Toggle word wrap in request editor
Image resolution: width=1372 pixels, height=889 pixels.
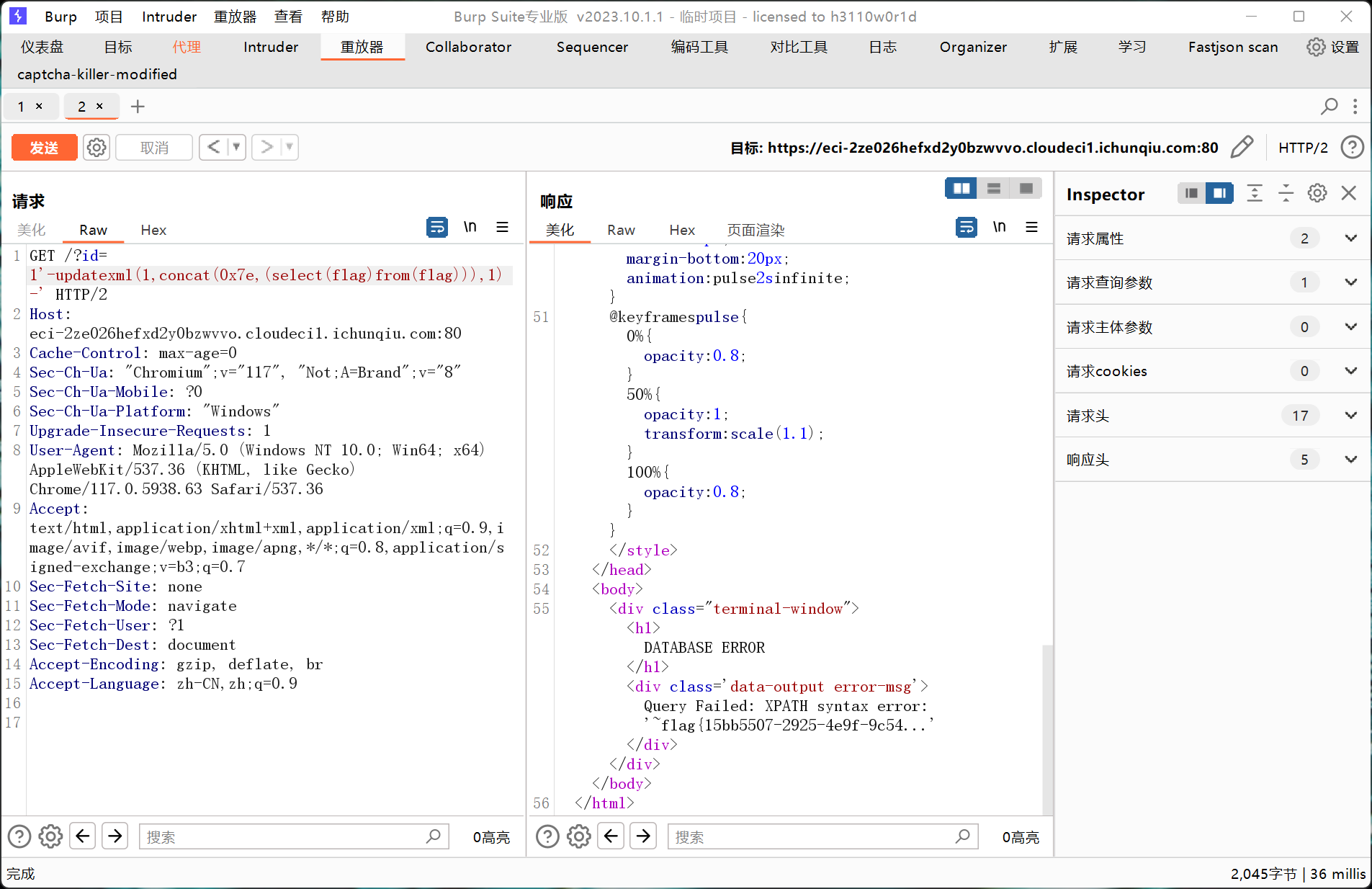pos(437,227)
